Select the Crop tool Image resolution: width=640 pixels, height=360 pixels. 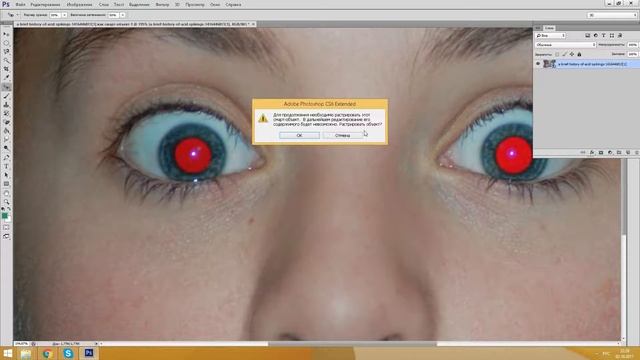coord(6,69)
